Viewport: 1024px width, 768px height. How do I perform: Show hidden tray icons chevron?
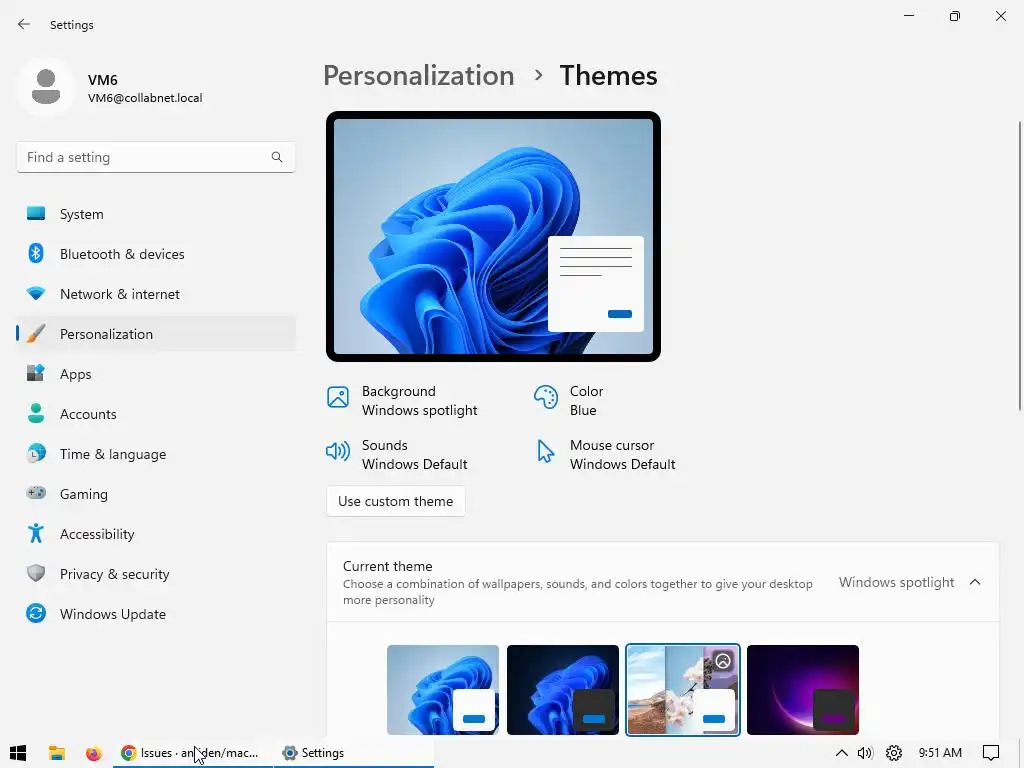click(842, 753)
